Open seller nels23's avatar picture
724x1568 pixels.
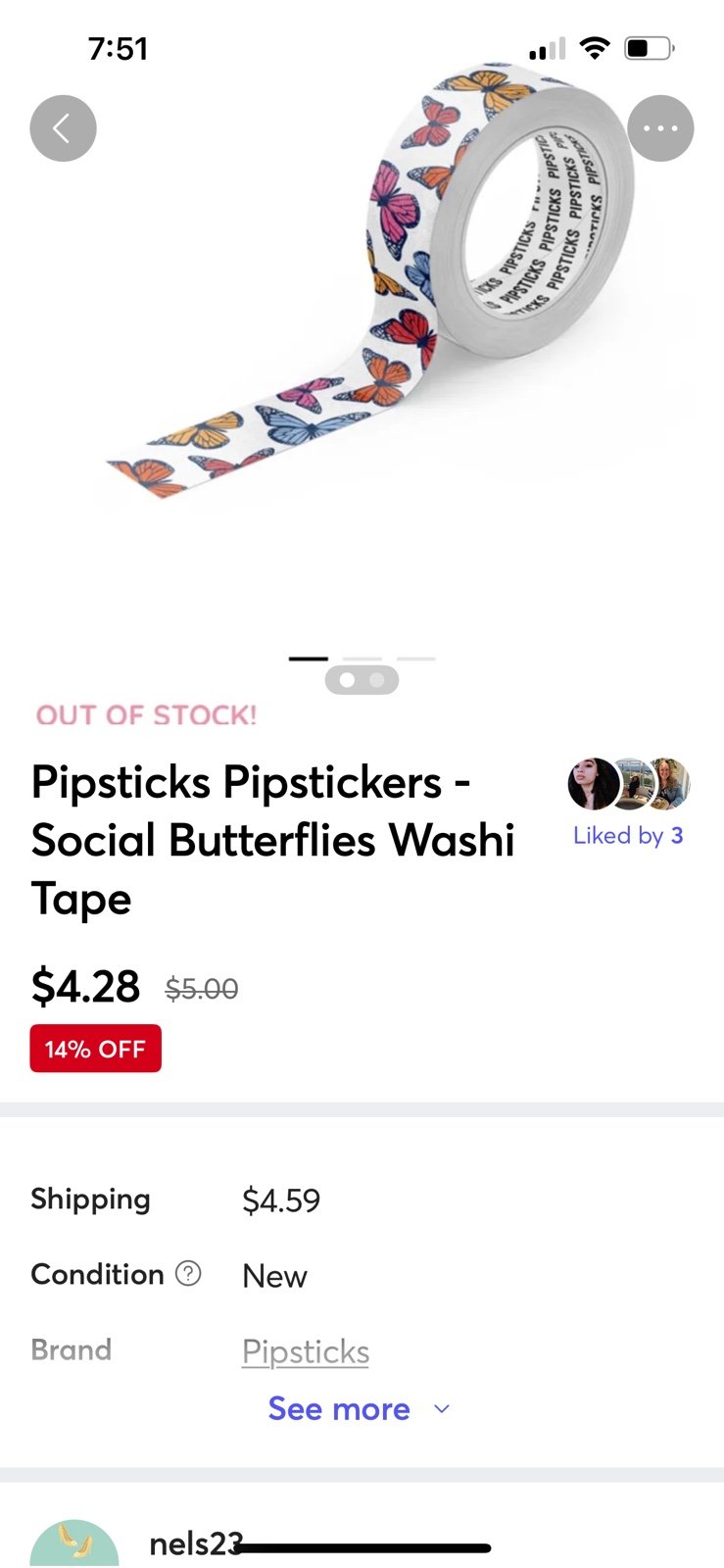74,1544
